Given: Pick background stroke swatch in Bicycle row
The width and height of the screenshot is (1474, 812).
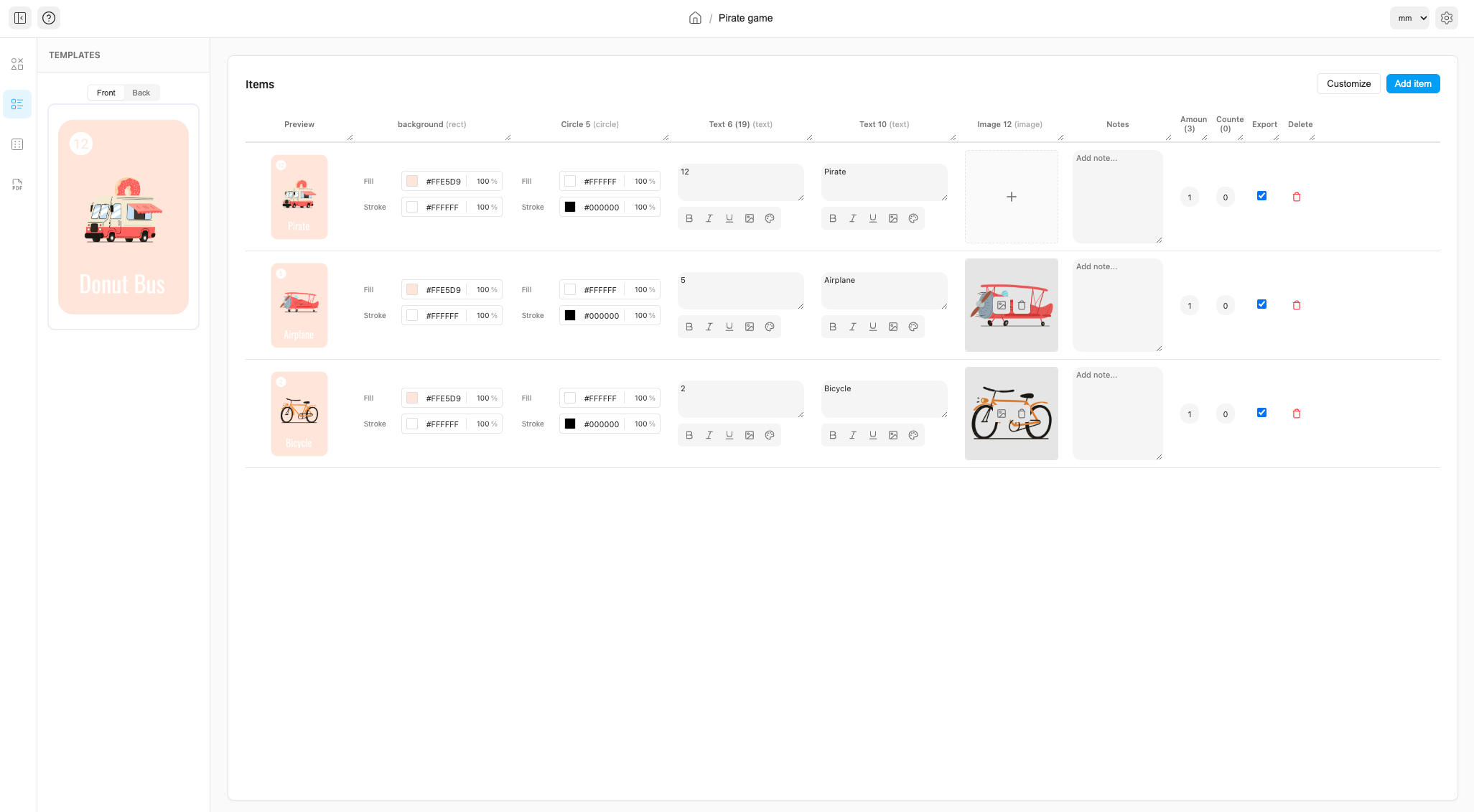Looking at the screenshot, I should click(412, 424).
